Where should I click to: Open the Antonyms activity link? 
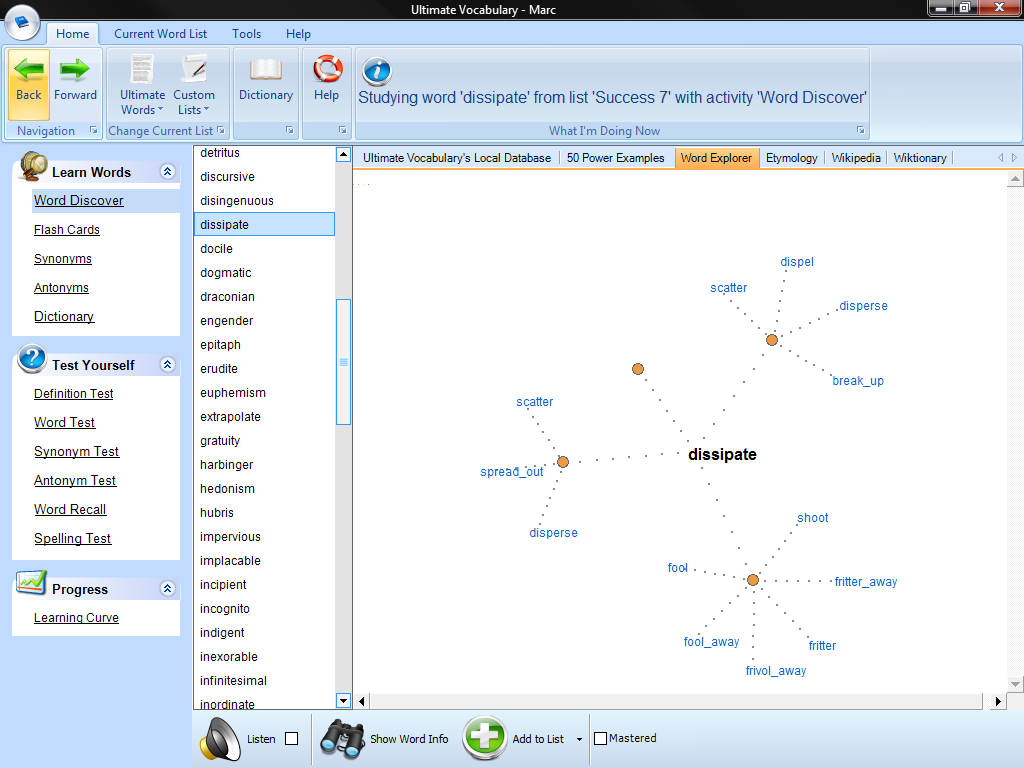(61, 287)
